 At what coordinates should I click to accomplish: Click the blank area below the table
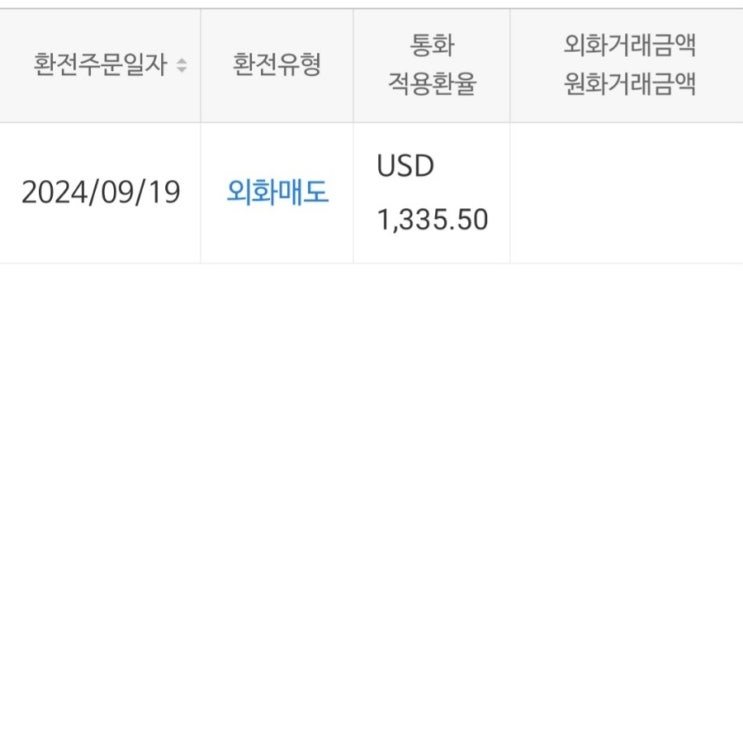click(370, 480)
